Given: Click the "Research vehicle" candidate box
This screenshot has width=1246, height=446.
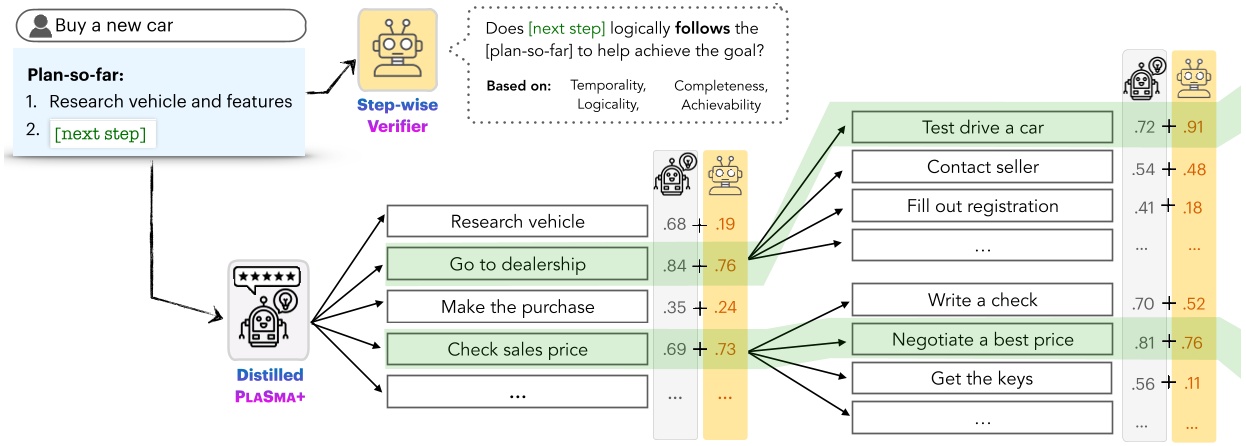Looking at the screenshot, I should click(517, 222).
